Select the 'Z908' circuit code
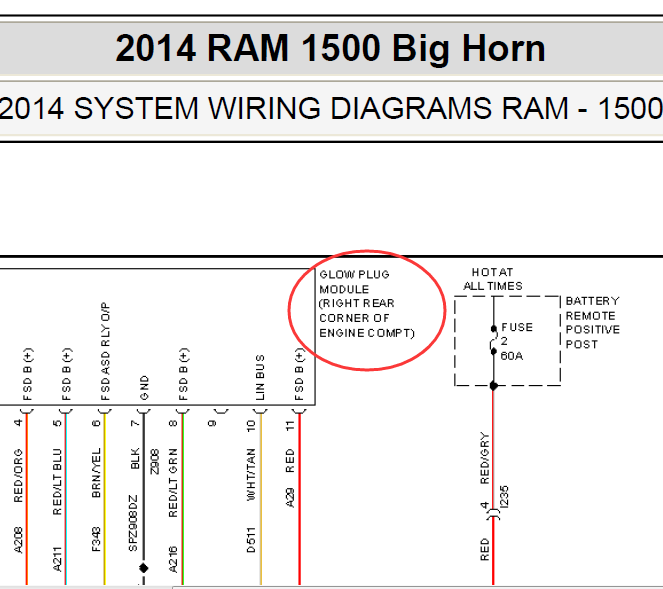The image size is (663, 589). (x=154, y=462)
